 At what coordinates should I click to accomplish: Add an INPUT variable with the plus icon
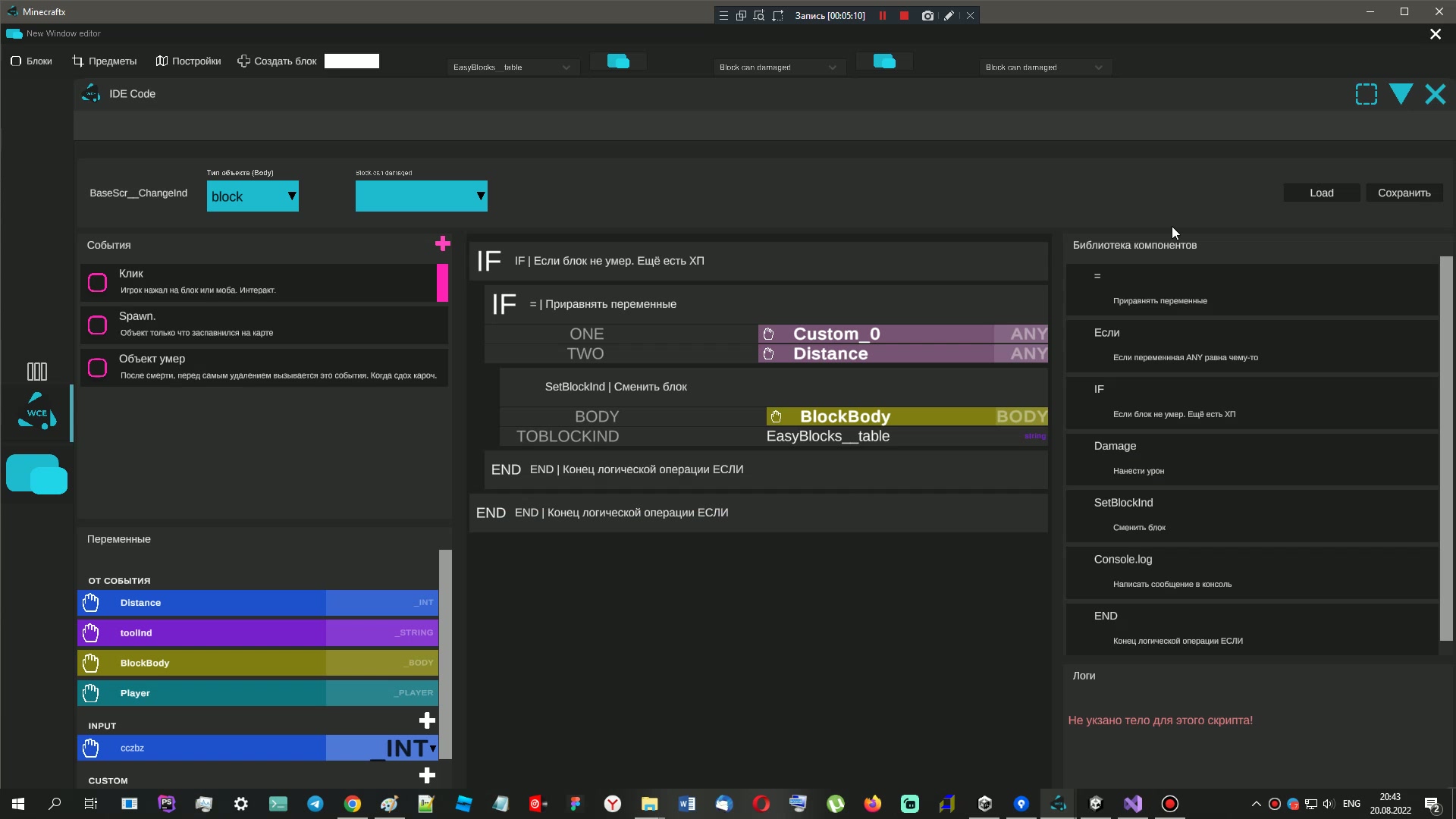(x=427, y=720)
